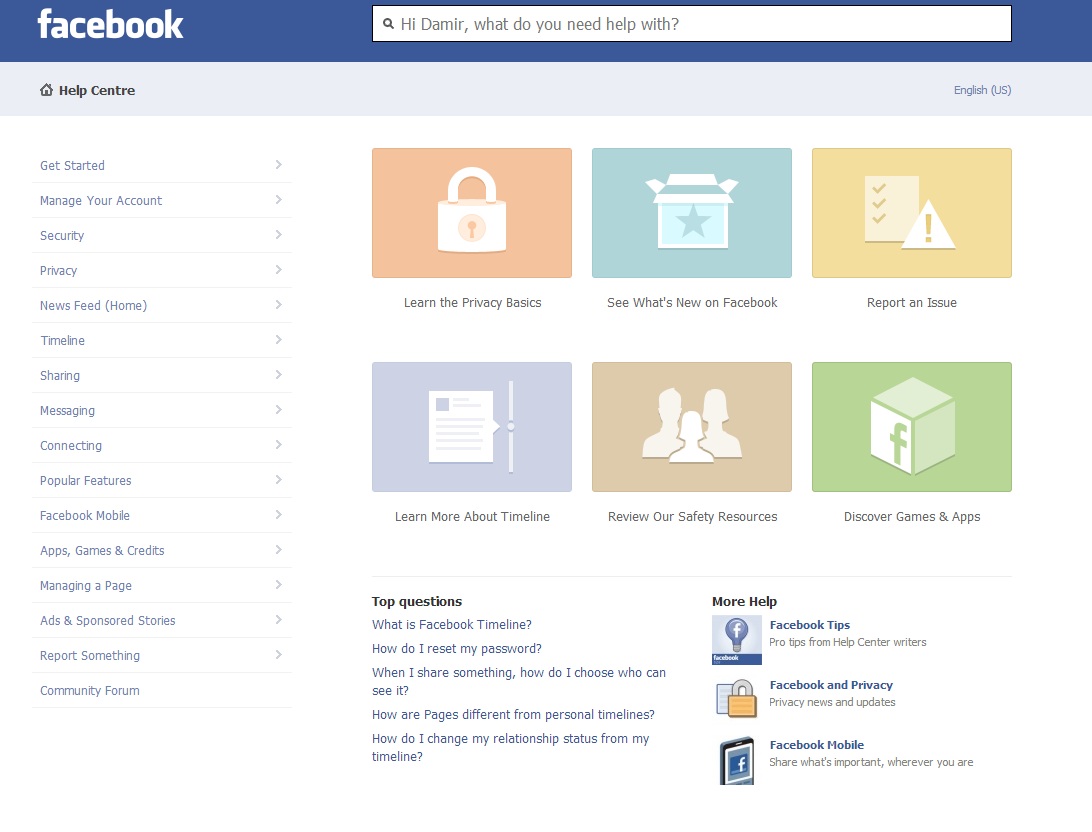Click the Facebook logo in header
Image resolution: width=1092 pixels, height=832 pixels.
pos(110,24)
